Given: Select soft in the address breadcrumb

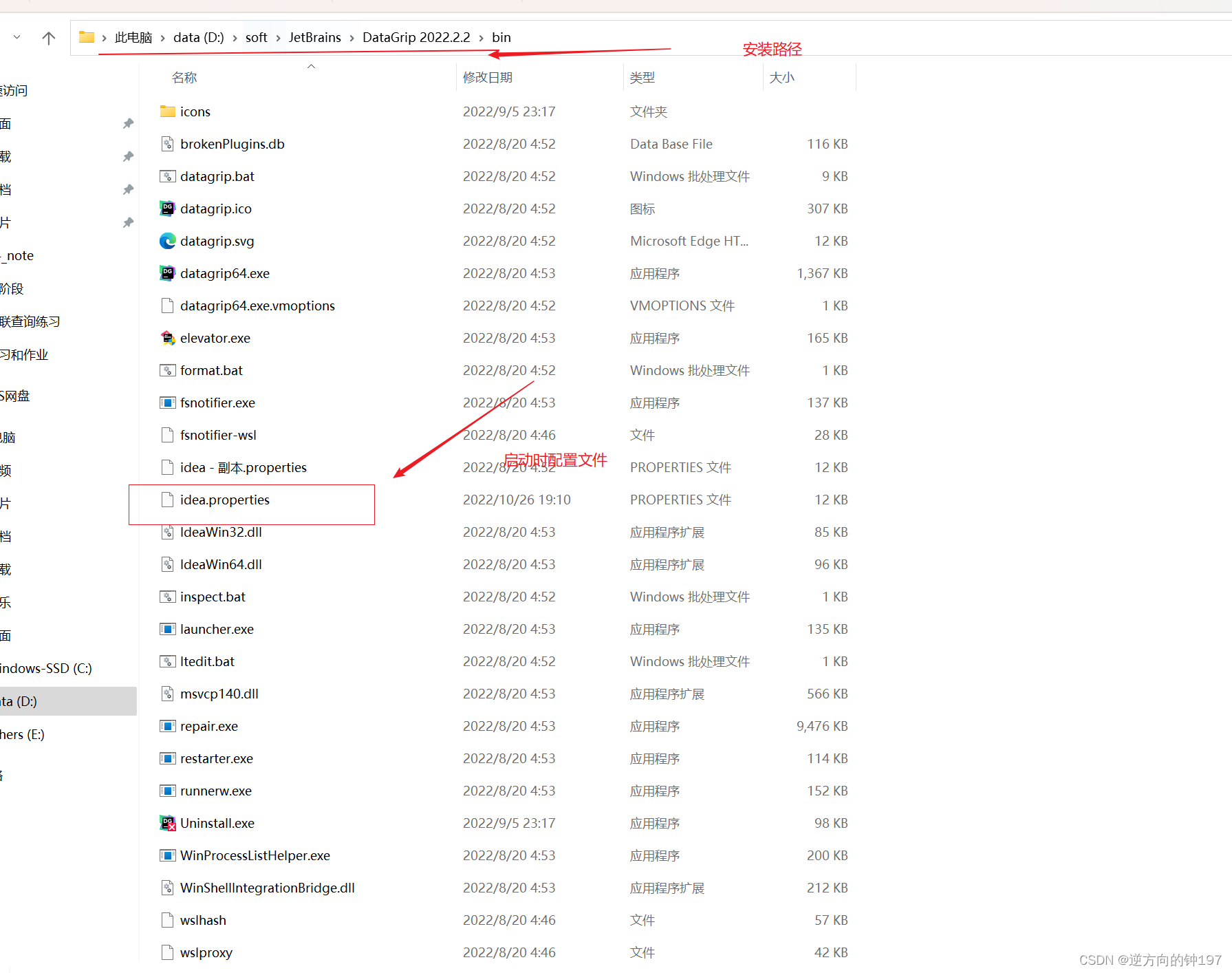Looking at the screenshot, I should coord(256,37).
